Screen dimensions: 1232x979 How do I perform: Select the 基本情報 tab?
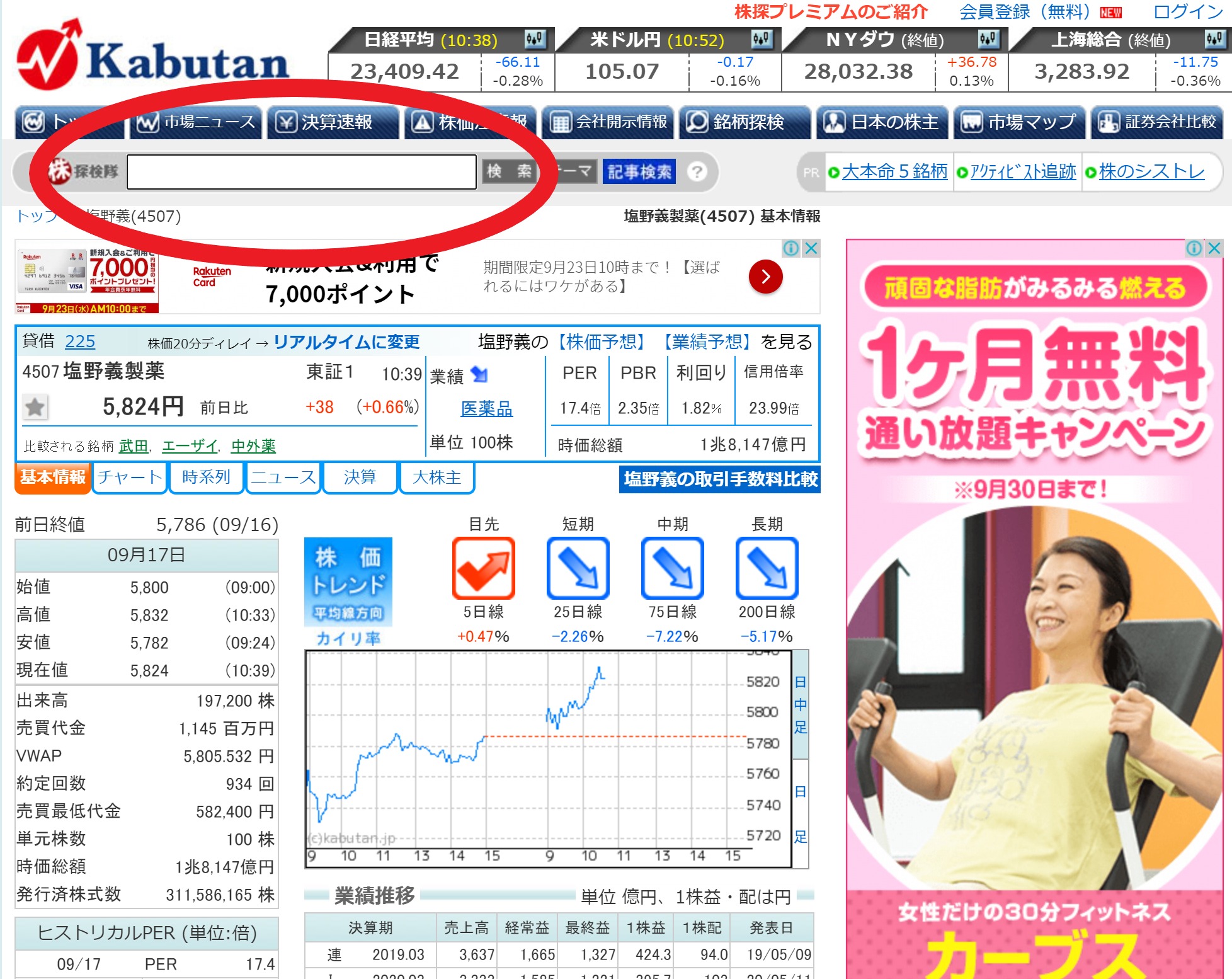click(x=53, y=478)
